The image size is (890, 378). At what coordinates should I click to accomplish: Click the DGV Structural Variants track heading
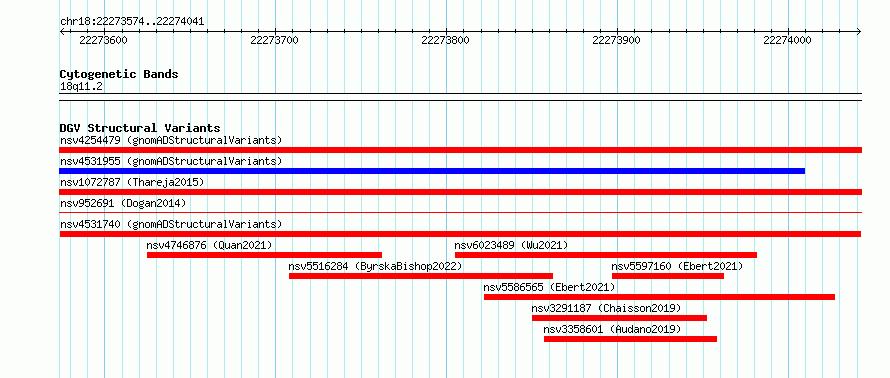click(x=140, y=128)
